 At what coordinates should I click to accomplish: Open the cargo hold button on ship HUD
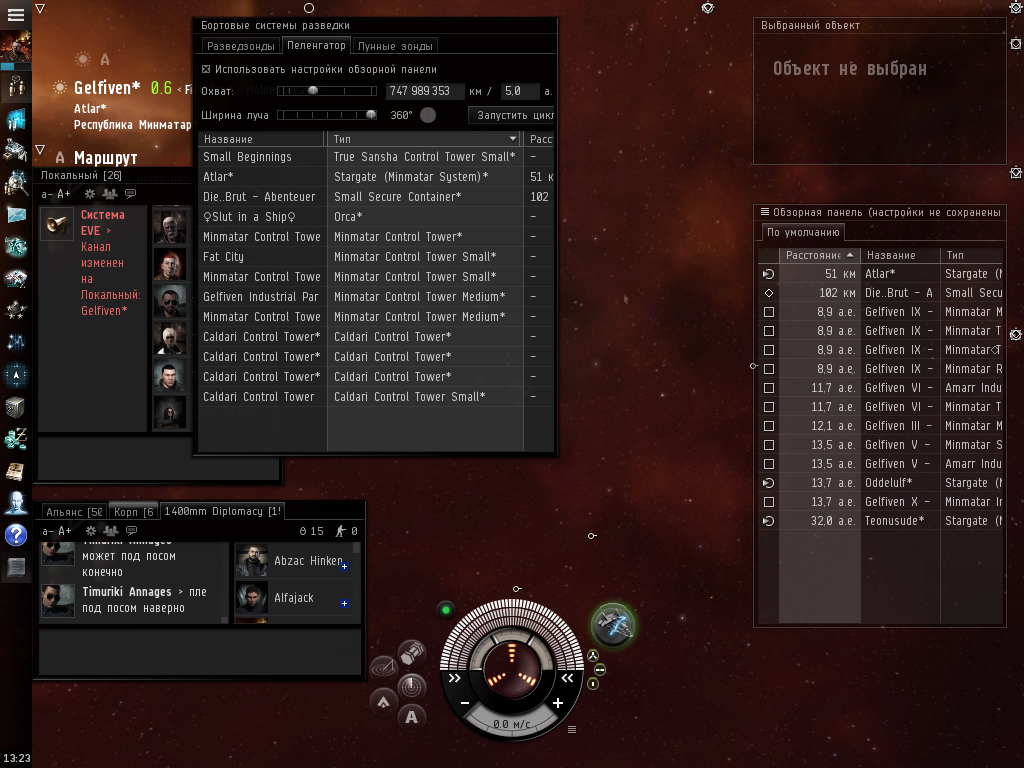click(412, 653)
